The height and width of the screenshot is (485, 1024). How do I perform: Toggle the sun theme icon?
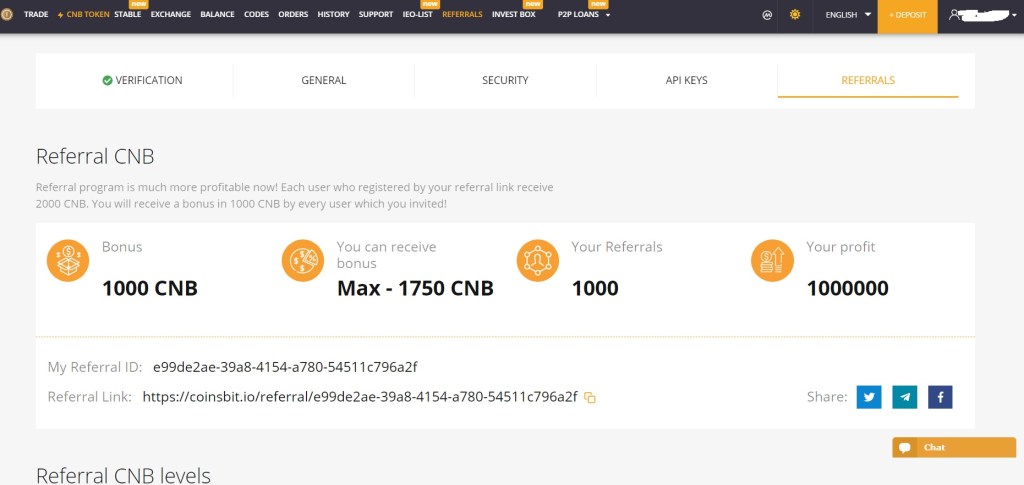tap(795, 15)
